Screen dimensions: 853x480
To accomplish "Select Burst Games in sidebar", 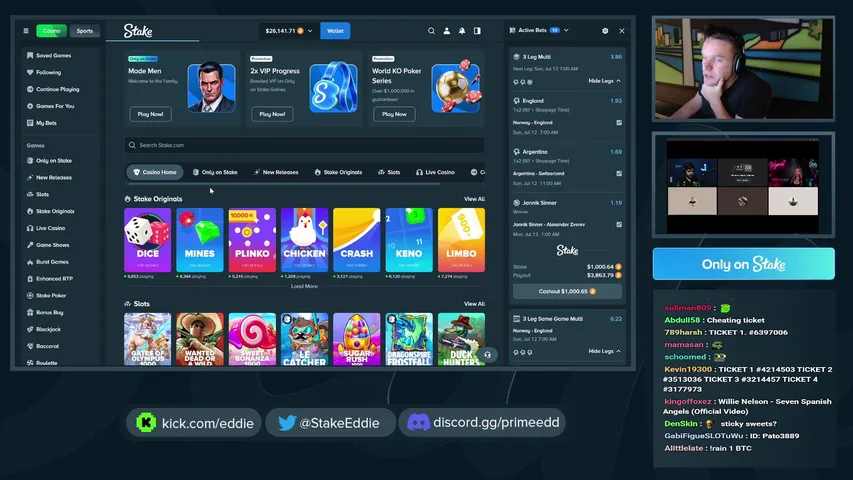I will click(48, 262).
